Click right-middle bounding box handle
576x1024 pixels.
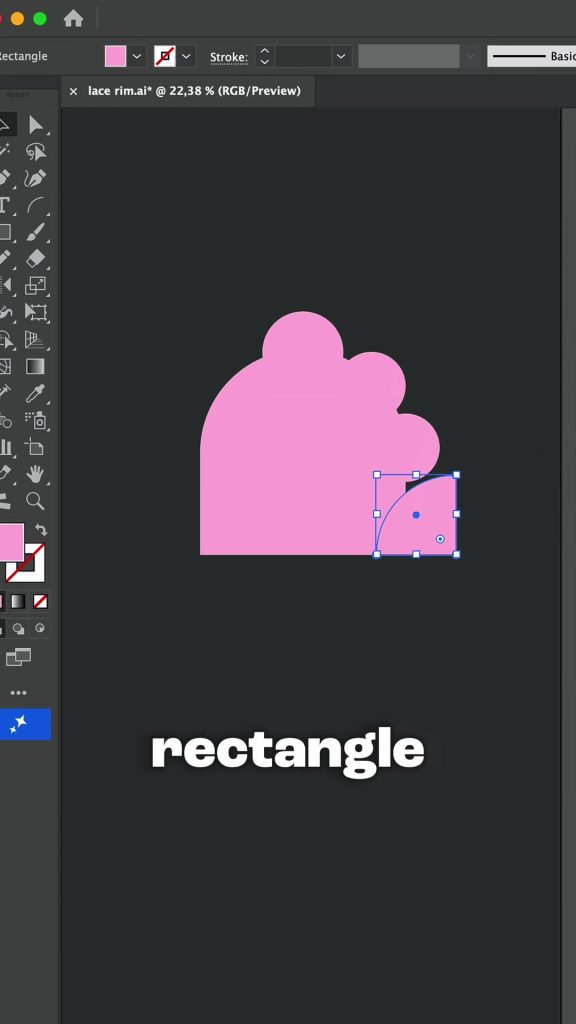click(x=456, y=514)
